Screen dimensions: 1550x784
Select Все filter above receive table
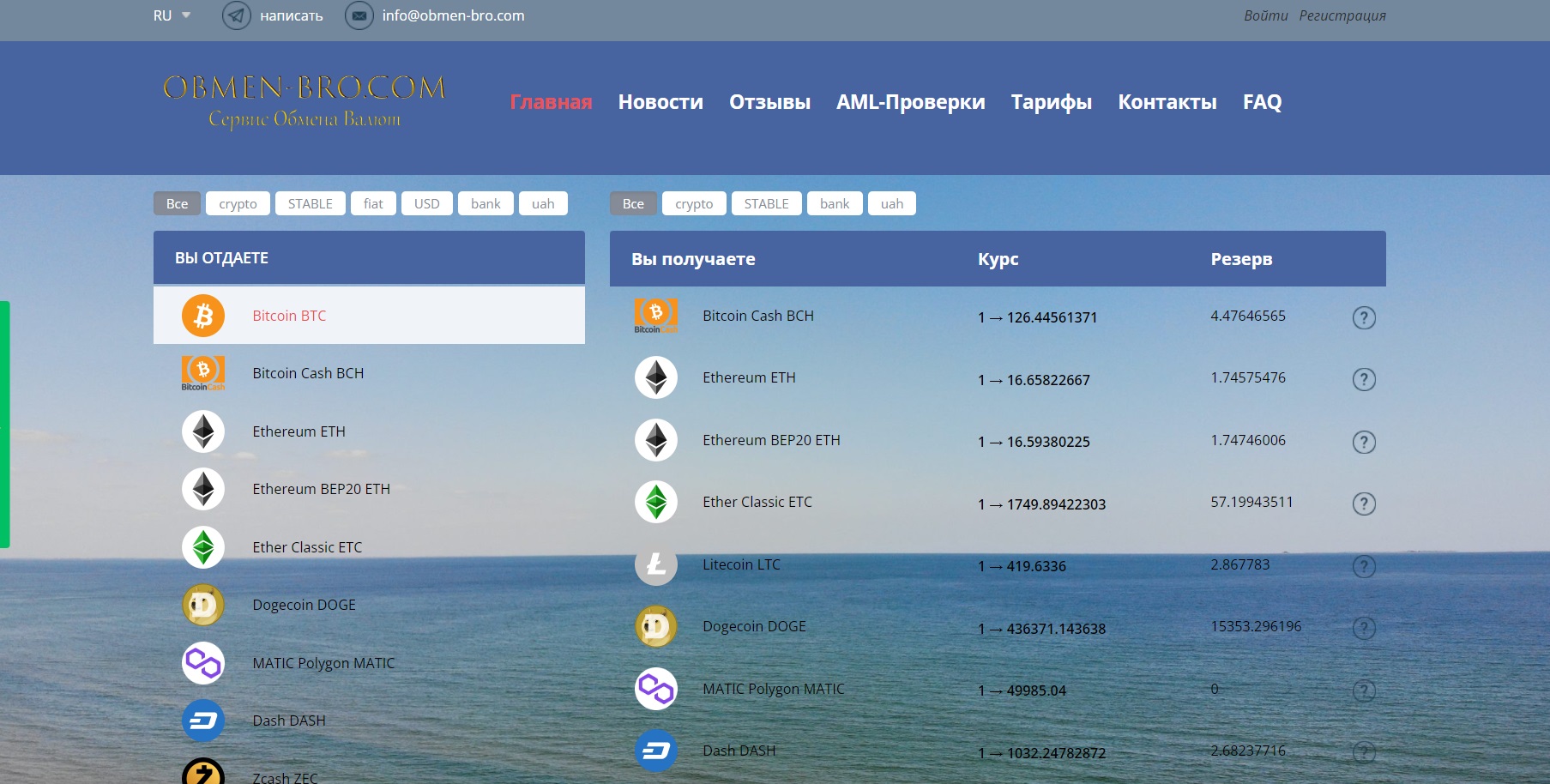pos(633,203)
